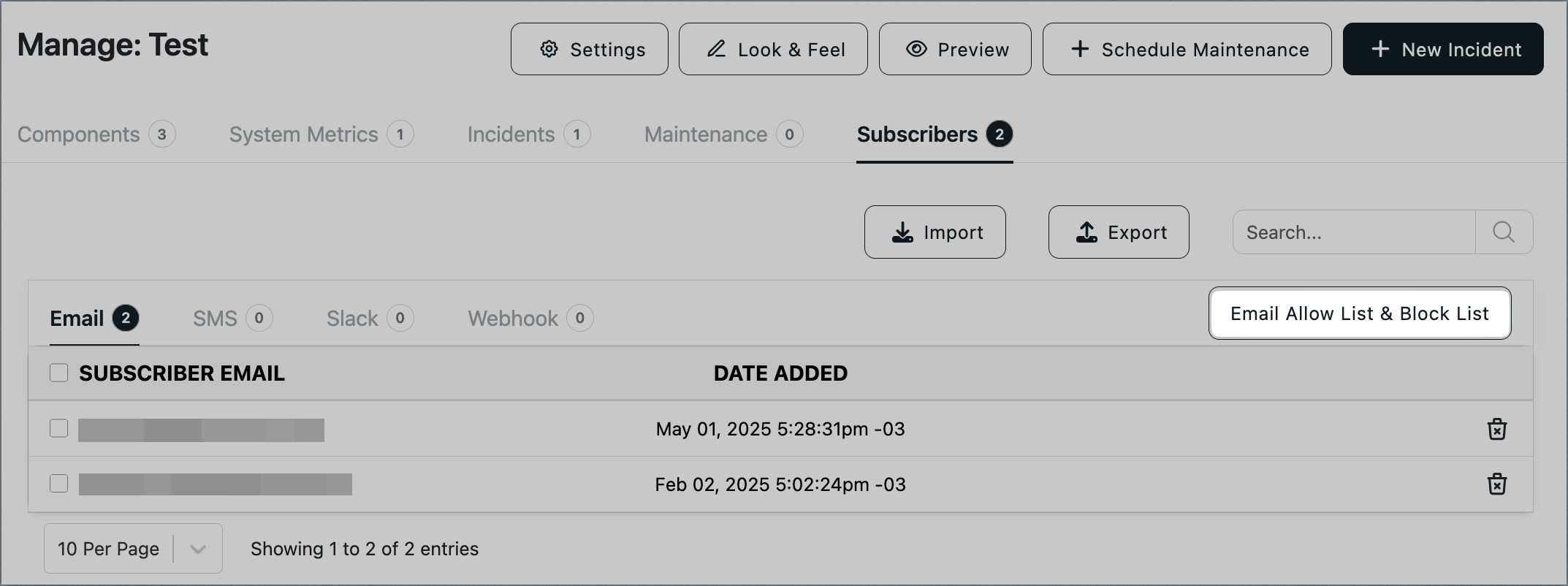The height and width of the screenshot is (586, 1568).
Task: Open Settings via the gear button
Action: point(590,49)
